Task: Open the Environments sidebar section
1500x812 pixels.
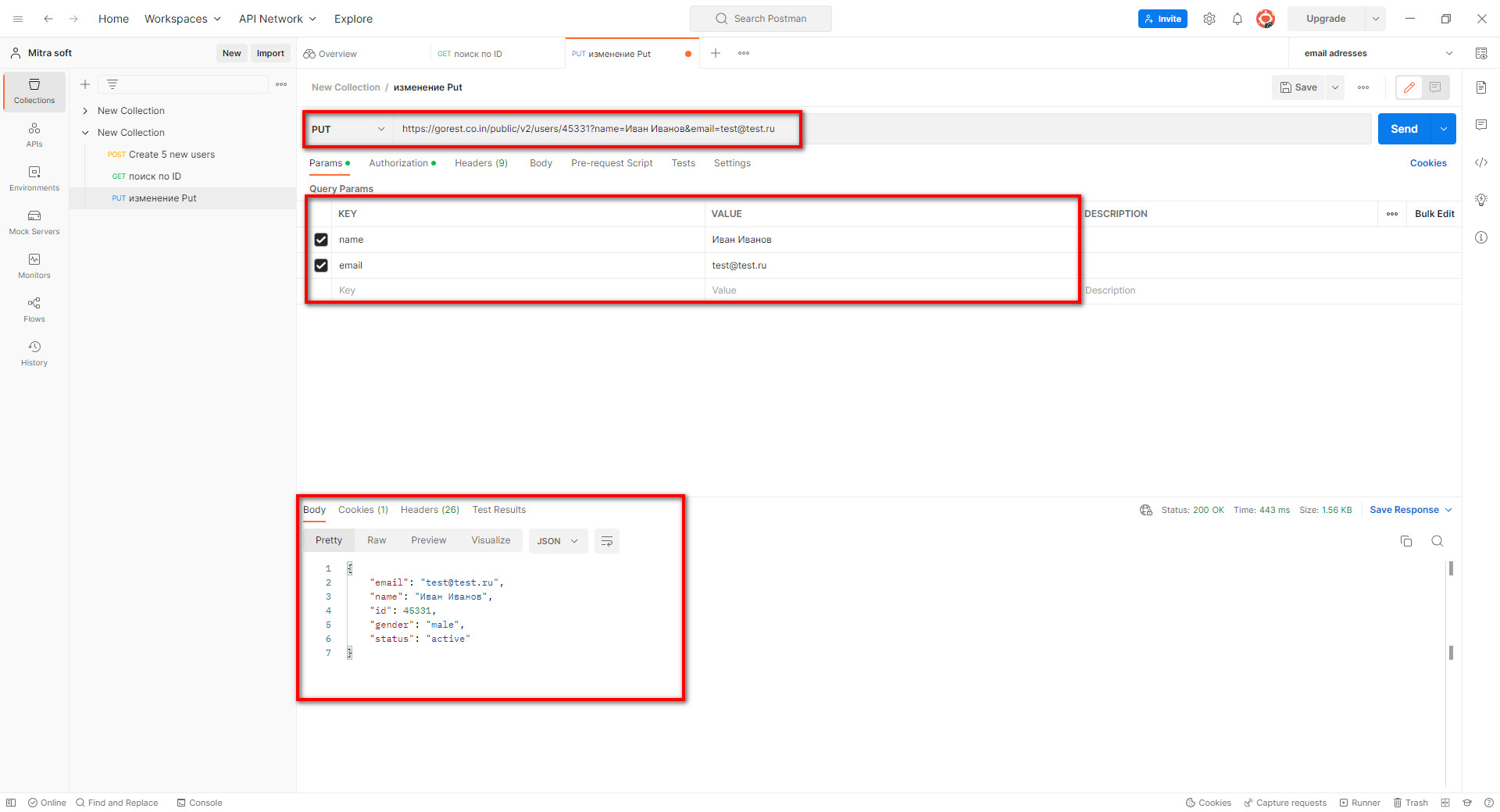Action: (34, 179)
